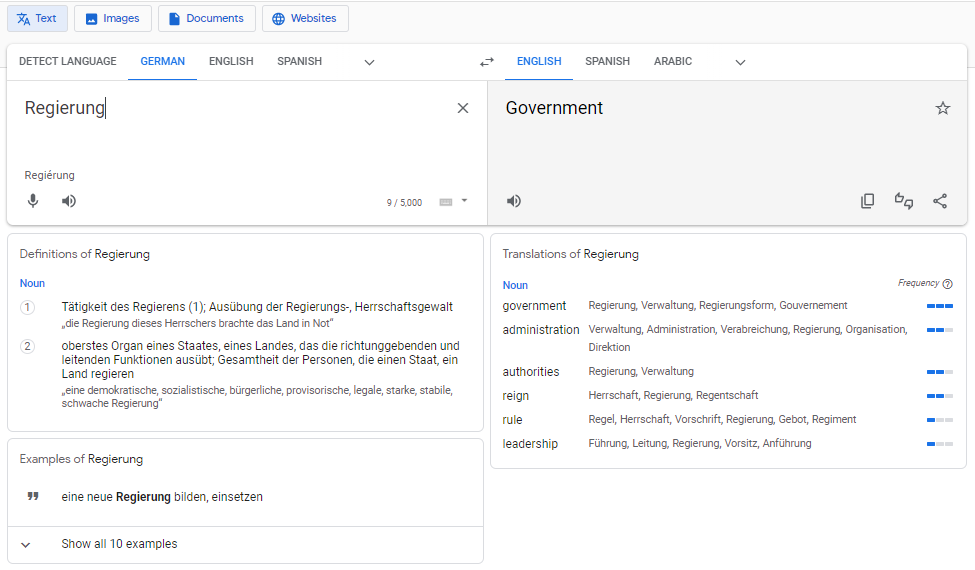Click reverse translation 'Direktion'
Viewport: 975px width, 570px height.
[609, 347]
